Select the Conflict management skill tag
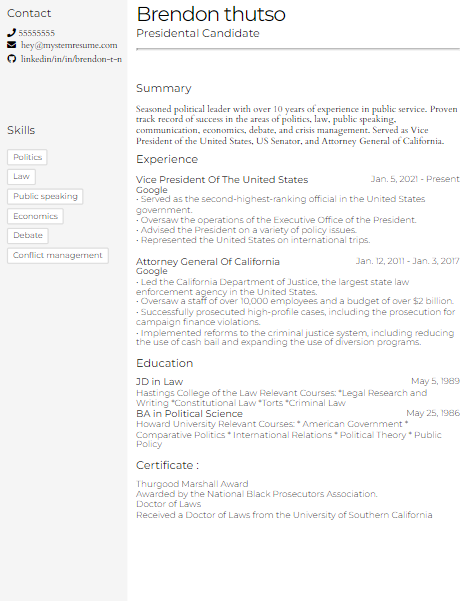Image resolution: width=465 pixels, height=601 pixels. [58, 256]
